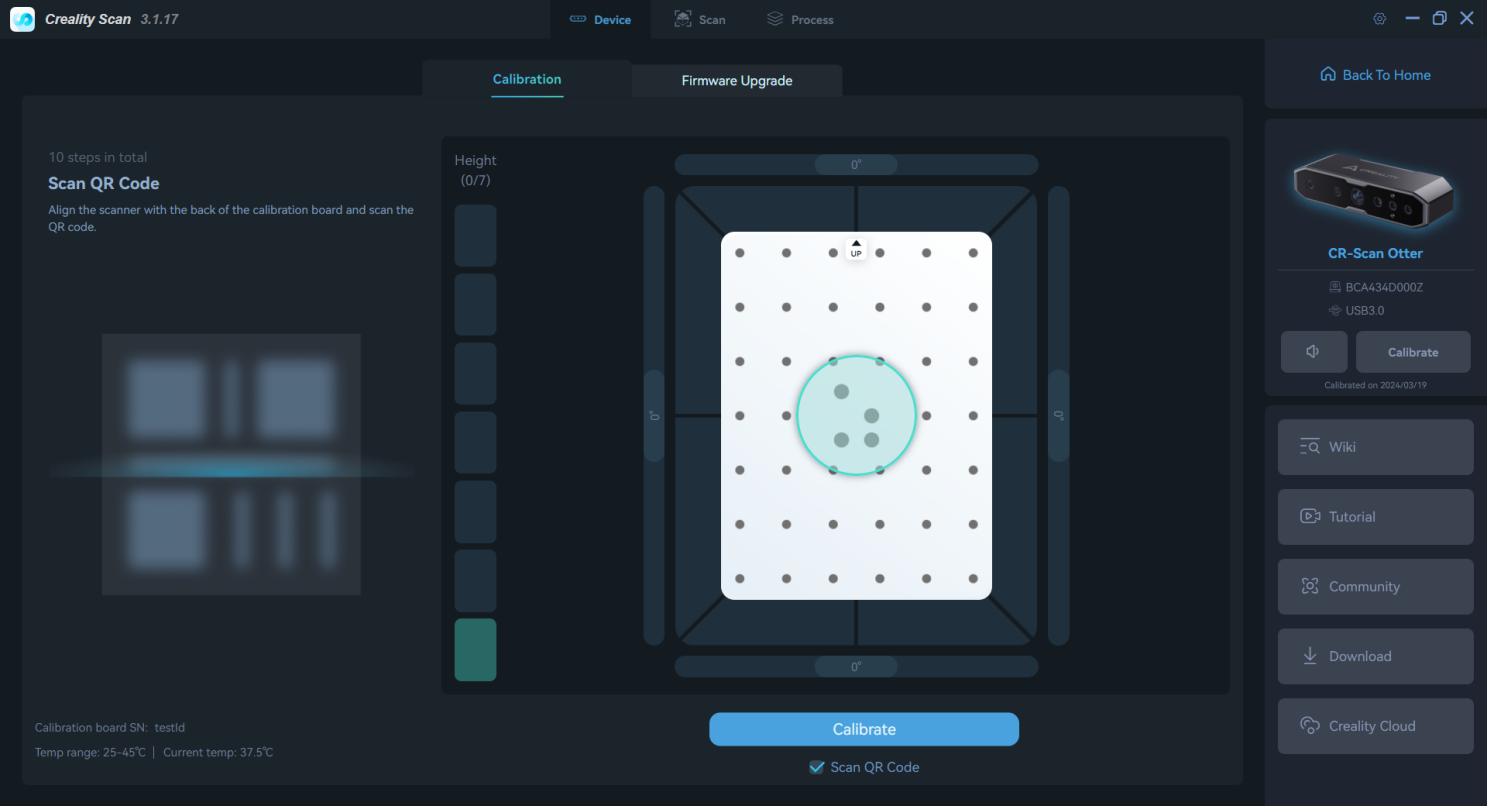Click the 'Temp range: 25-45℃' text
Screen dimensions: 1487x806
click(90, 752)
